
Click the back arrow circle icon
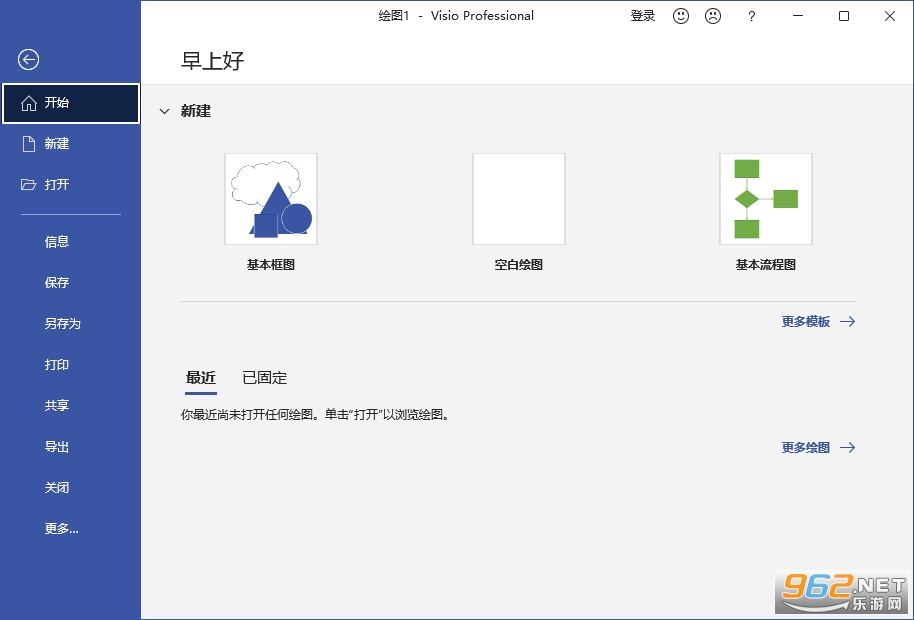pos(28,59)
